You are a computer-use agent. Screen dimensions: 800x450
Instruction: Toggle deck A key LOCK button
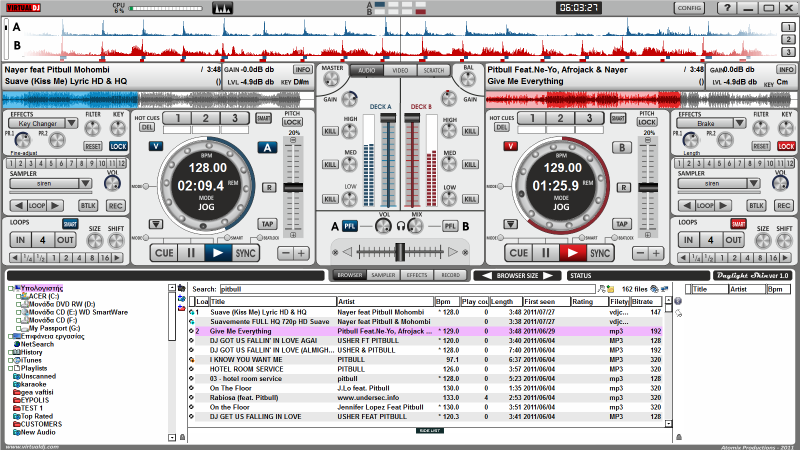point(118,146)
